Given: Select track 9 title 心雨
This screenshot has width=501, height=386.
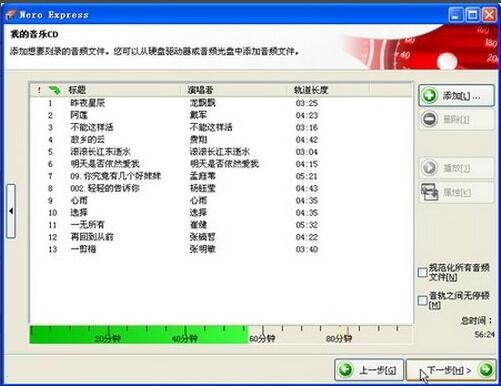Looking at the screenshot, I should click(79, 200).
